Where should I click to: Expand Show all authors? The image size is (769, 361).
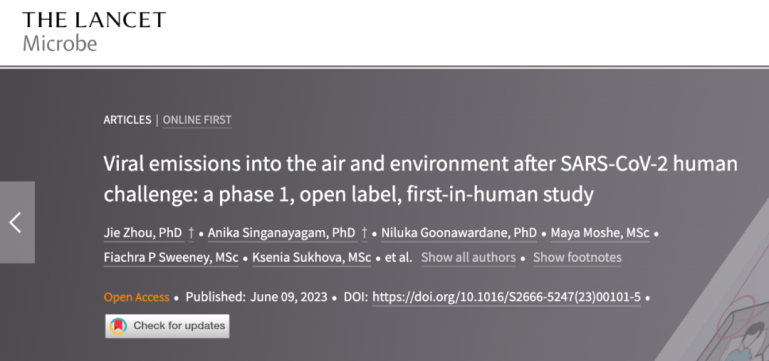pos(468,258)
